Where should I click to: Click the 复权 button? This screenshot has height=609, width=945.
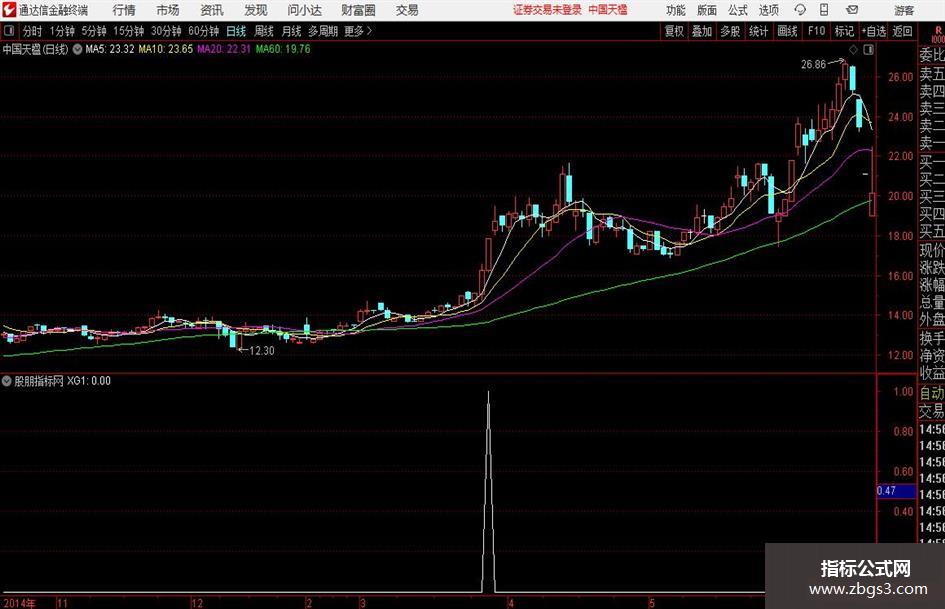point(674,31)
